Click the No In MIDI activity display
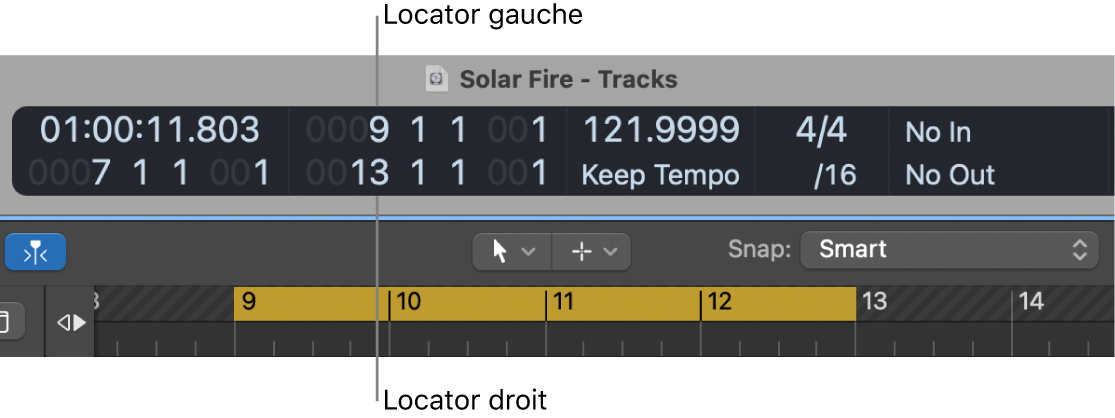Screen dimensions: 1115x418 coord(938,132)
